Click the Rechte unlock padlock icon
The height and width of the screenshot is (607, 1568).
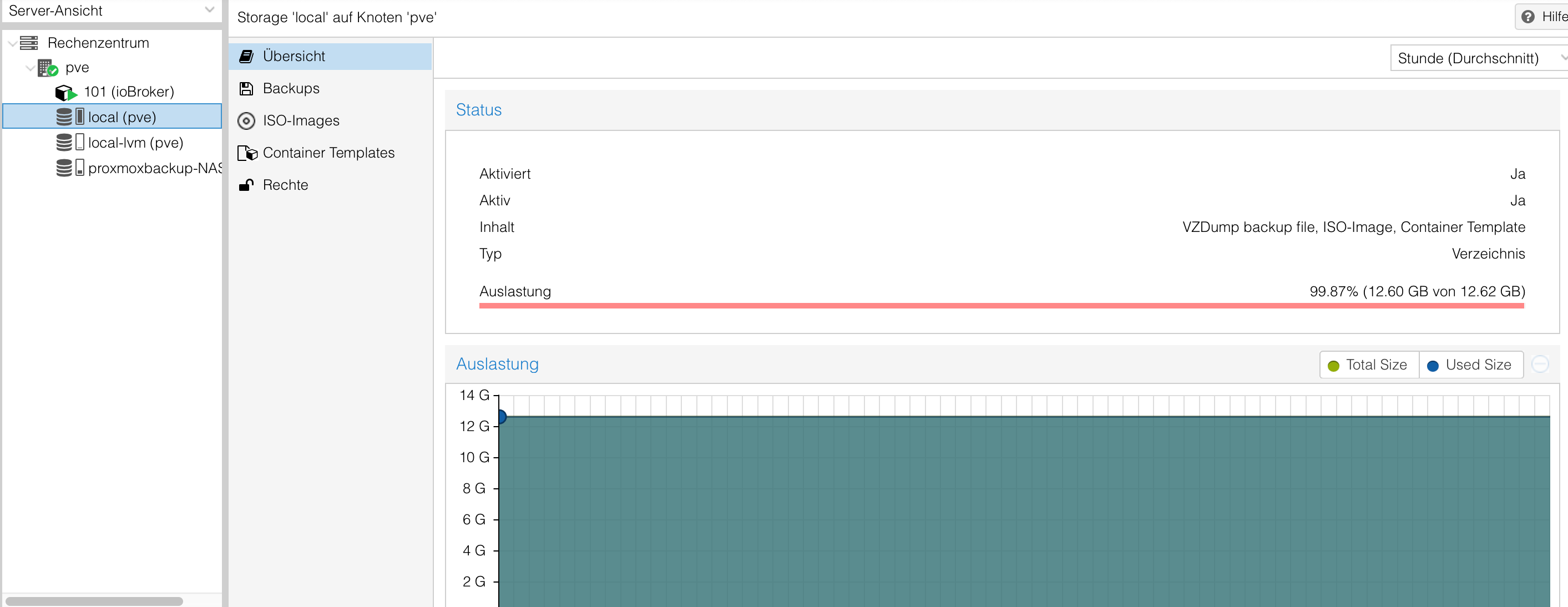pyautogui.click(x=246, y=185)
